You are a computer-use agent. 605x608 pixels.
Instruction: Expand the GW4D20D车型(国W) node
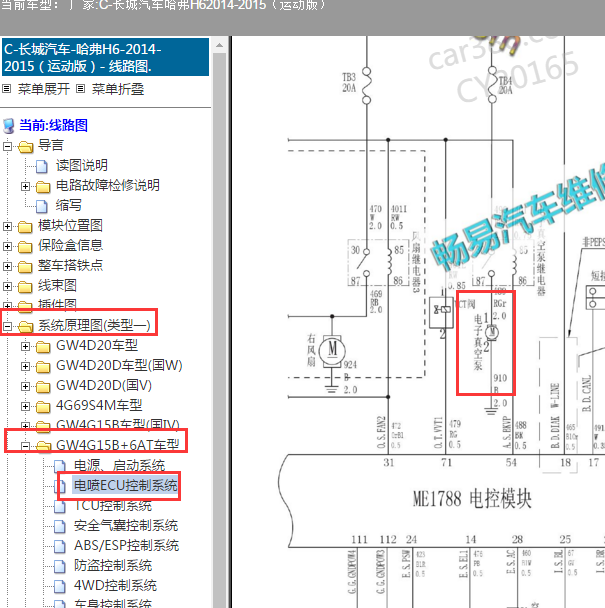tap(25, 366)
